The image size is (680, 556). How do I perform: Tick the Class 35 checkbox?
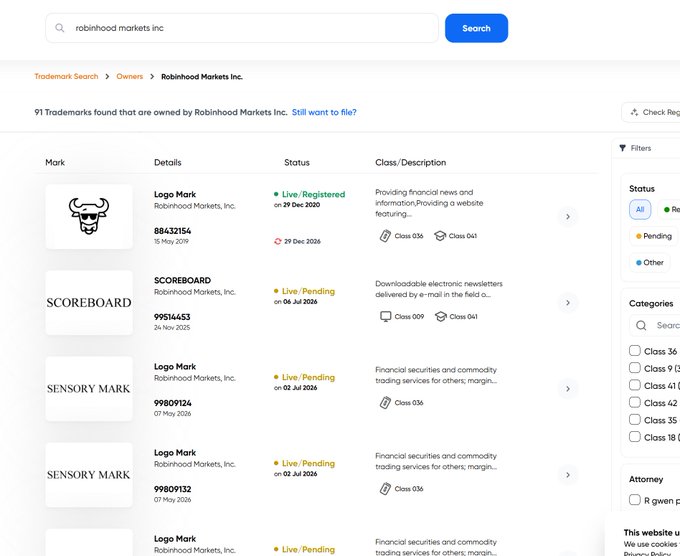634,419
